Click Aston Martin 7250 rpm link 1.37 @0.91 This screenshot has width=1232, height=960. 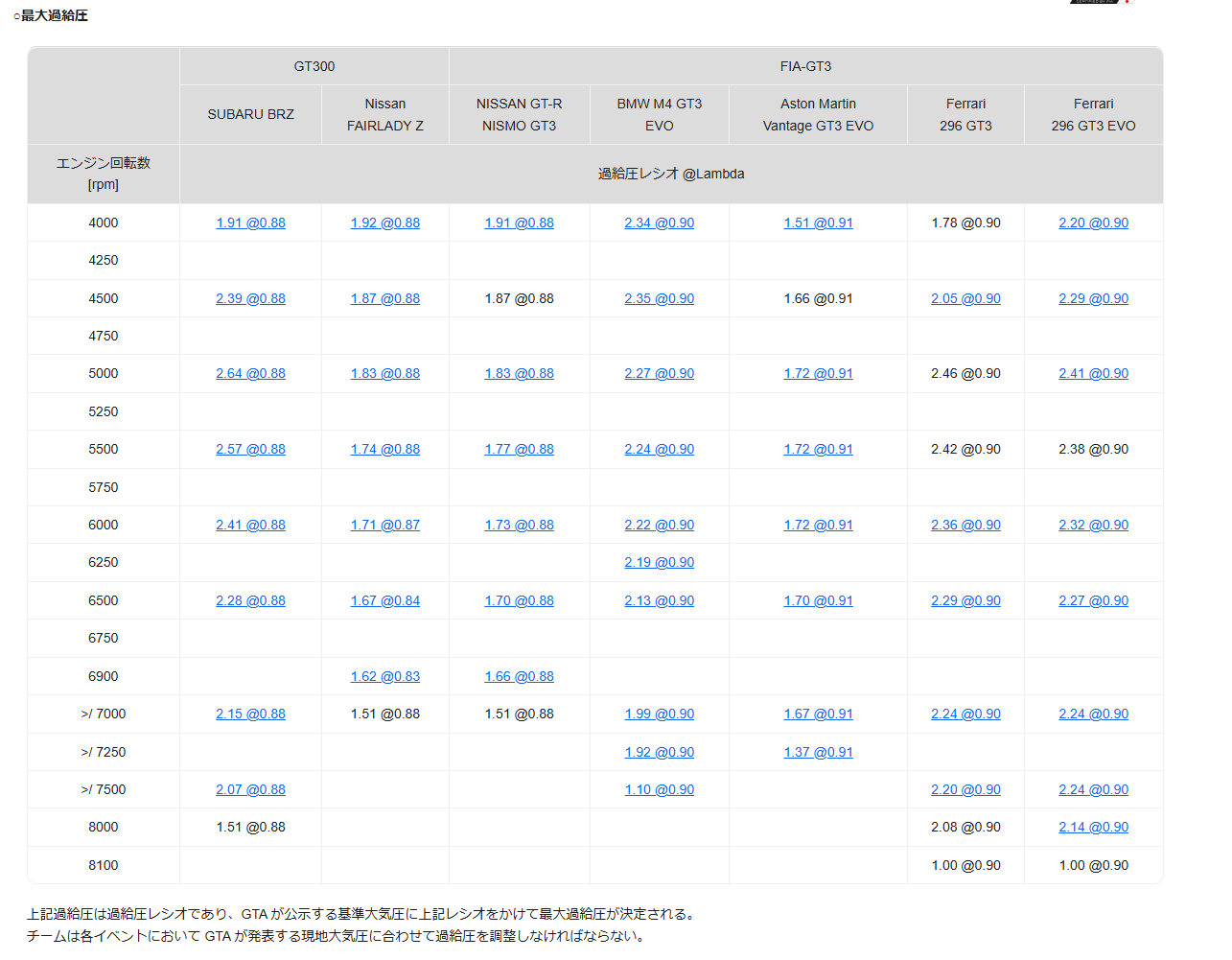[818, 752]
